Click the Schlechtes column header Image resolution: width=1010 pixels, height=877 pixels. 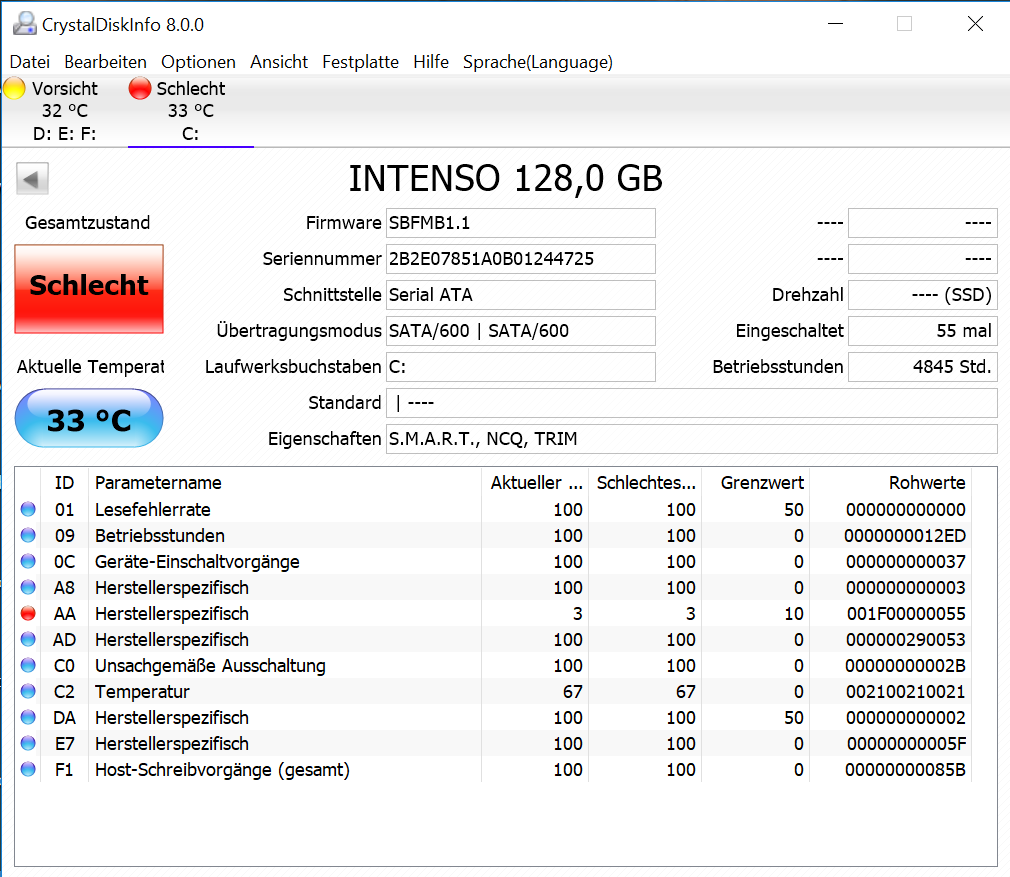645,482
